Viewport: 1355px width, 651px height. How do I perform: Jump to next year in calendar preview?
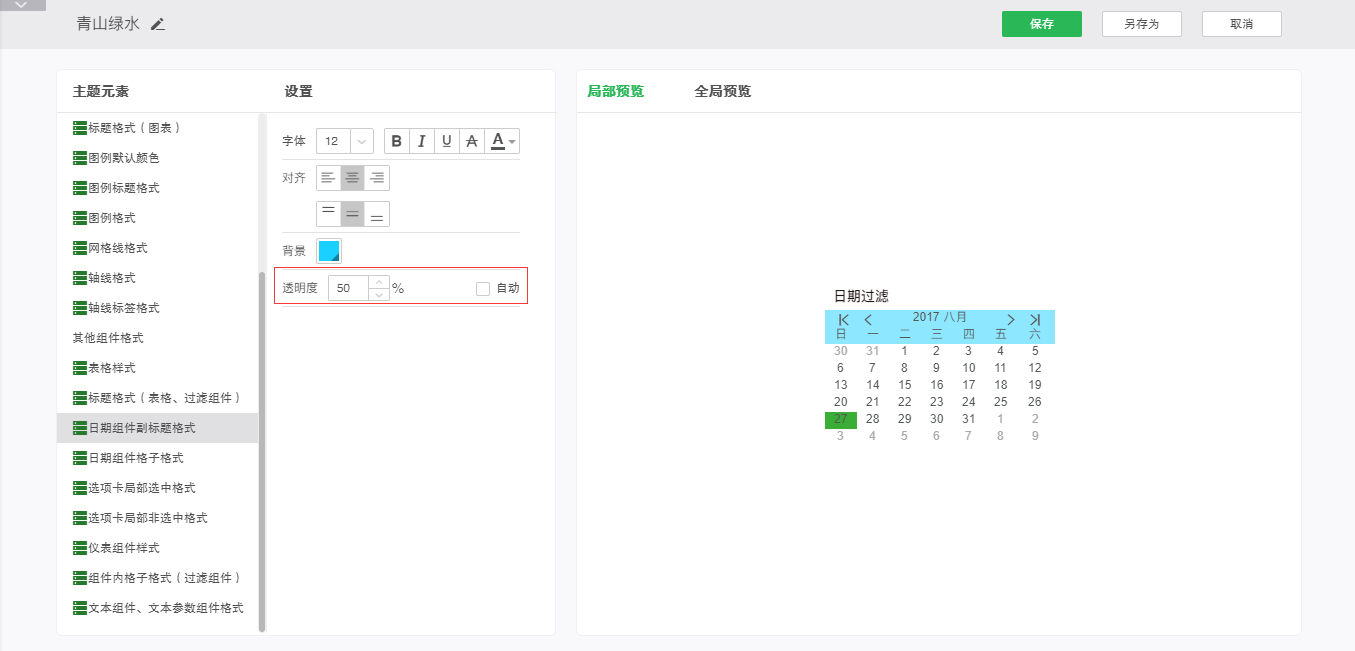click(1035, 319)
